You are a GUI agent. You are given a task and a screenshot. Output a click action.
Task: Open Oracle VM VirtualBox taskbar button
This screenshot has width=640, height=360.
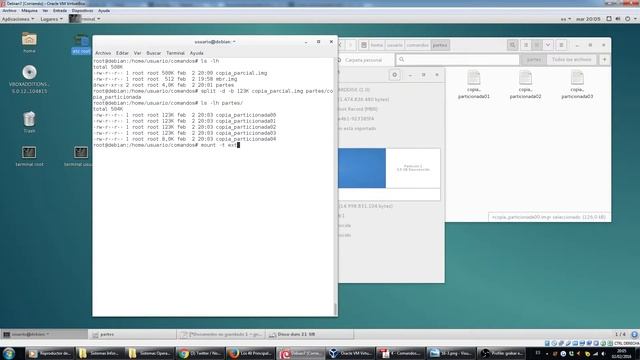click(x=350, y=353)
